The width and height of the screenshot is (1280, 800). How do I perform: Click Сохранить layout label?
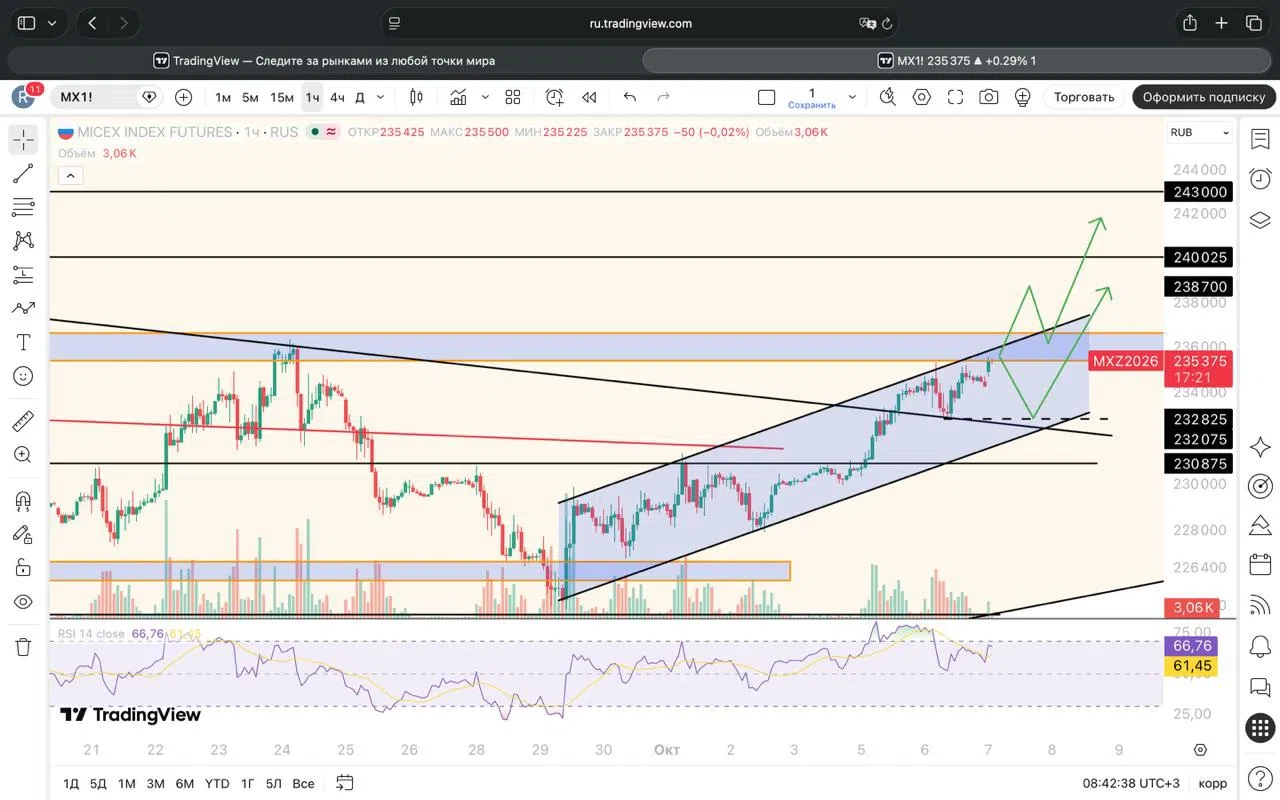[x=811, y=105]
